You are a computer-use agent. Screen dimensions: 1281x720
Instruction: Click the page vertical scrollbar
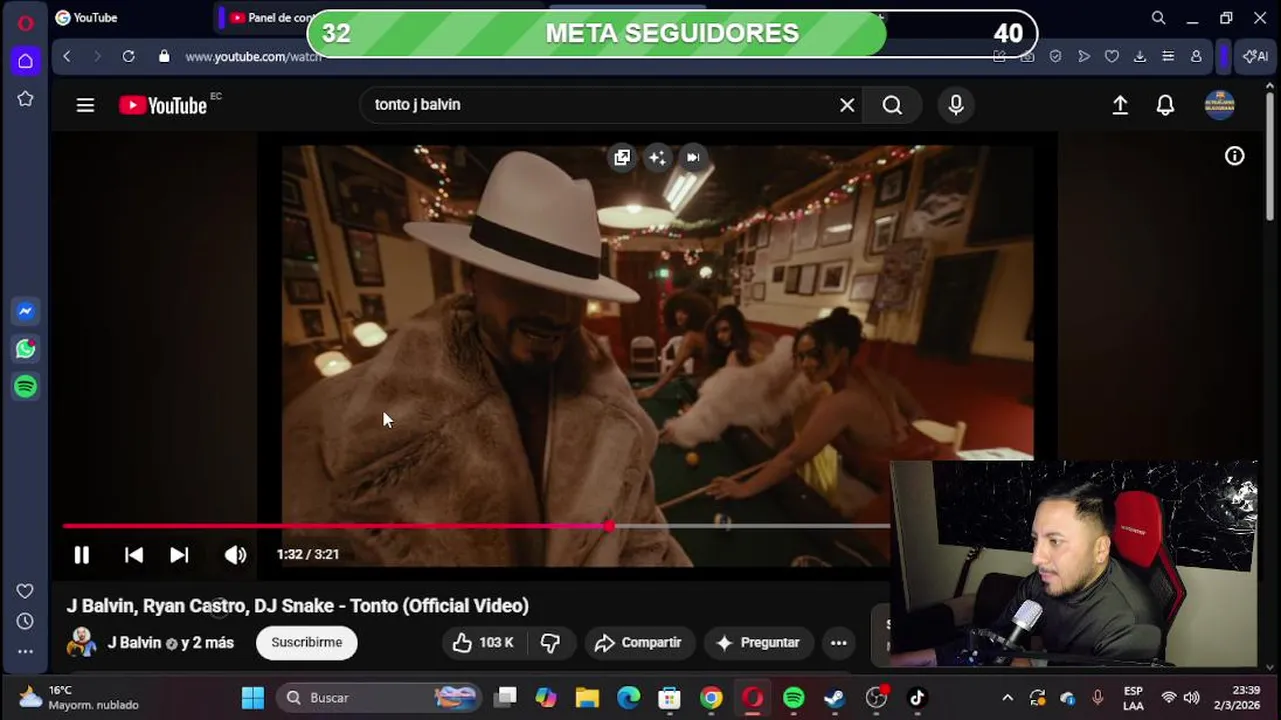[1270, 155]
